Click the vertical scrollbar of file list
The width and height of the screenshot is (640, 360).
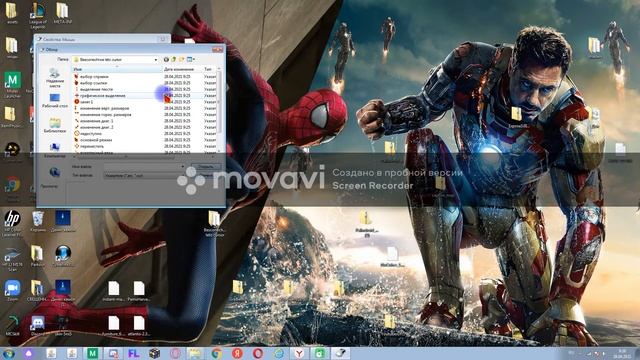click(x=219, y=109)
